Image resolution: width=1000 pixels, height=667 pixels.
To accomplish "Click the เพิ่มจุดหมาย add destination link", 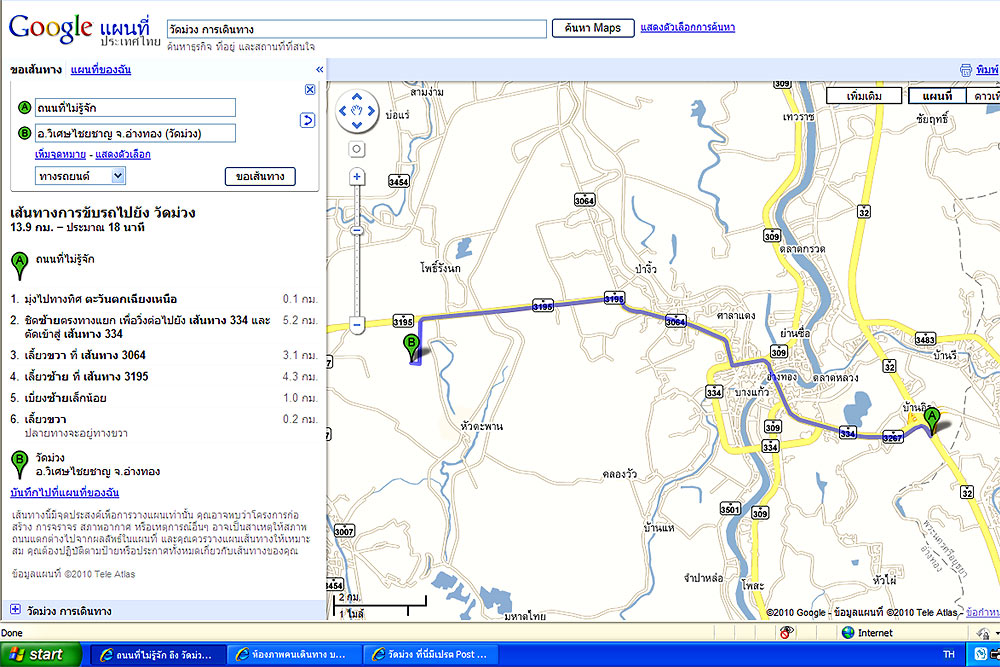I will (61, 154).
